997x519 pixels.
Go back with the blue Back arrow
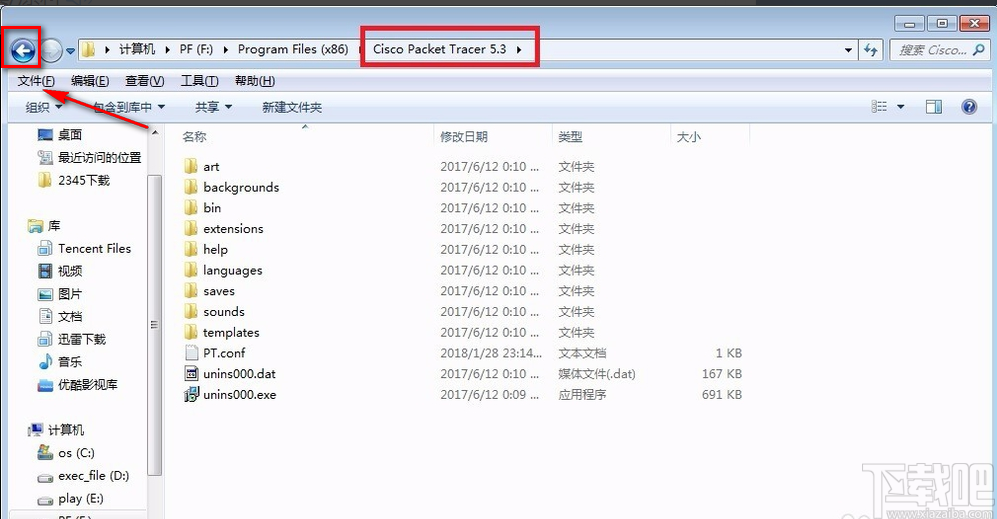pos(23,50)
